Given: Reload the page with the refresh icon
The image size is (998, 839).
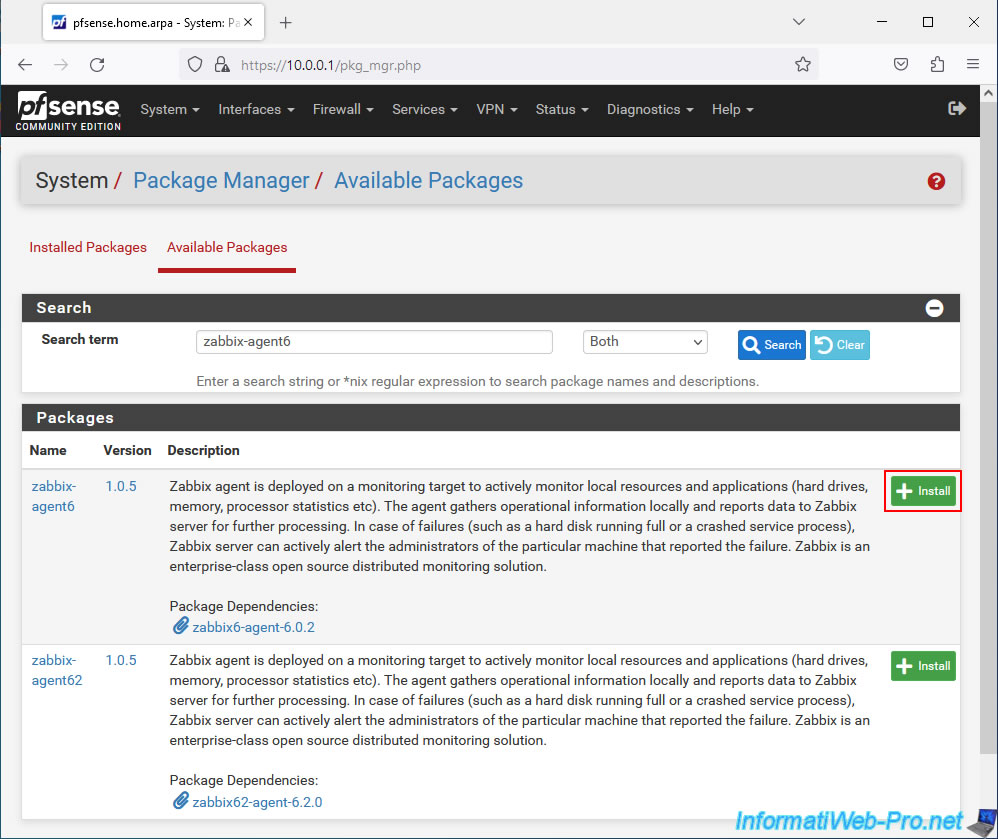Looking at the screenshot, I should tap(97, 65).
